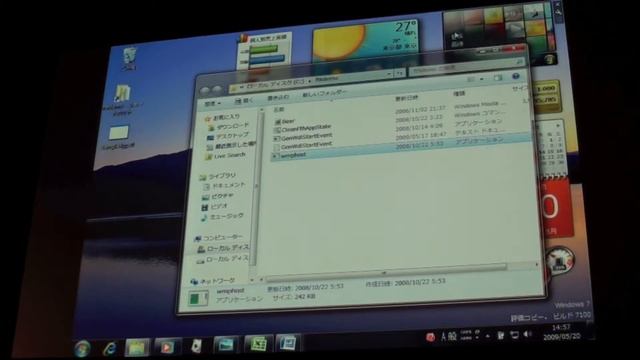Viewport: 640px width, 360px height.
Task: Open the picture viewer taskbar icon
Action: (x=225, y=345)
